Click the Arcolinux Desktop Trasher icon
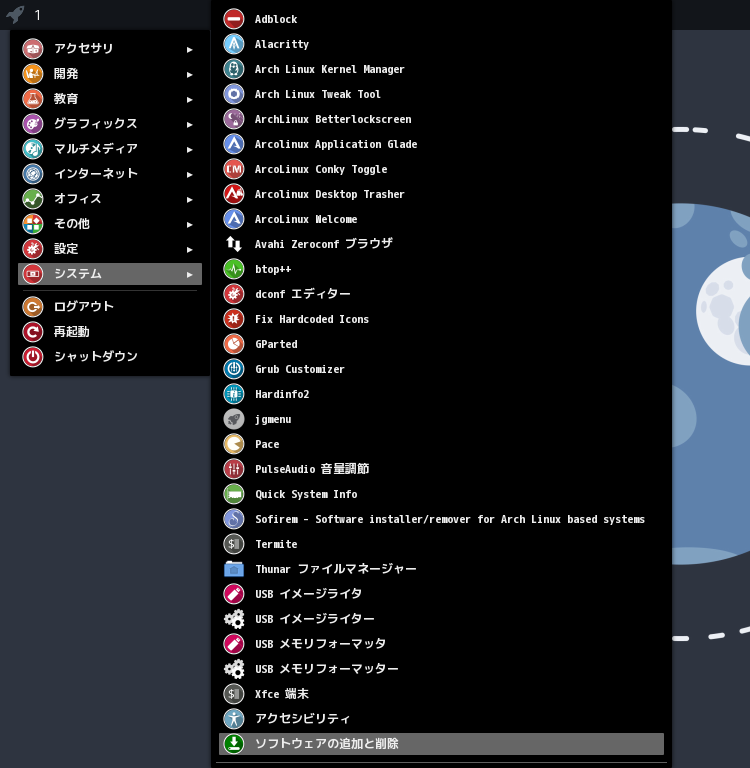Screen dimensions: 750x768 coord(234,194)
